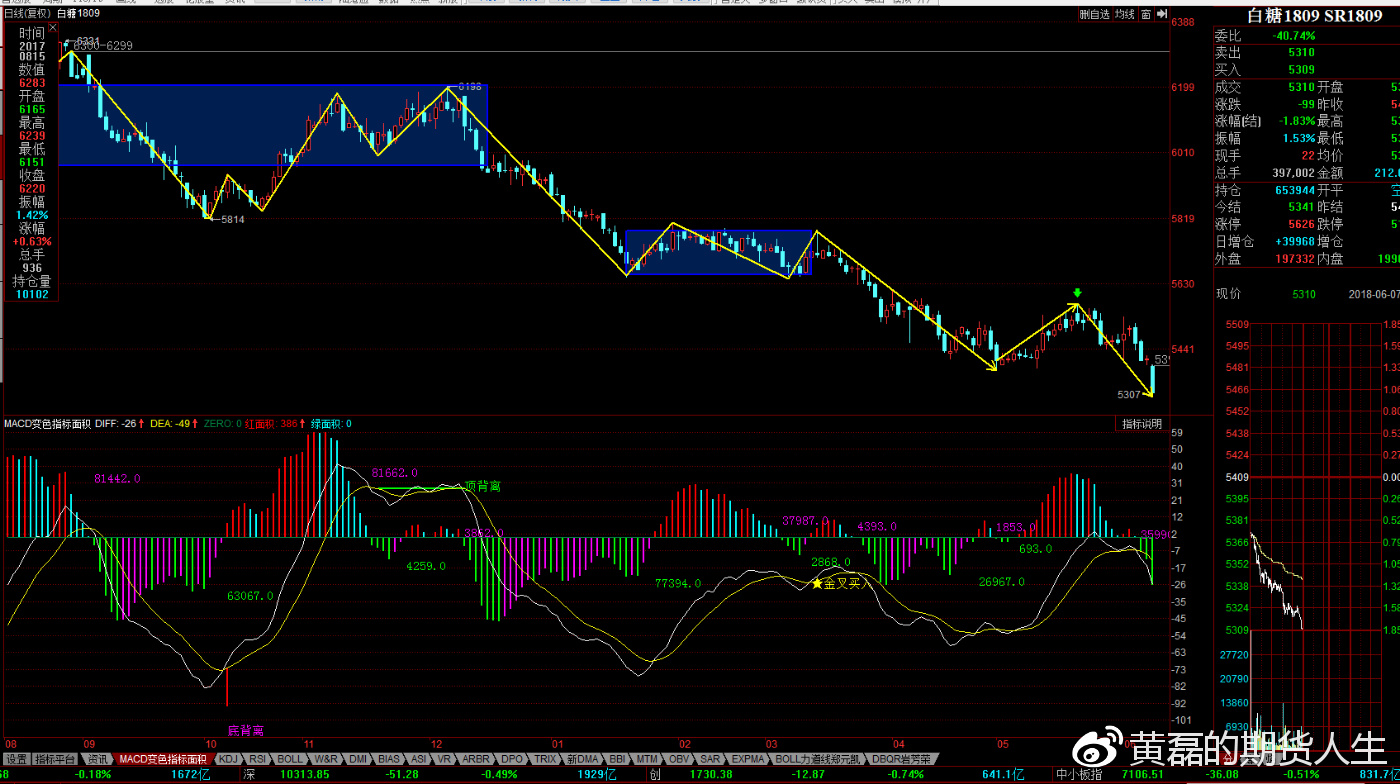
Task: Switch indicator to RSI
Action: [258, 759]
